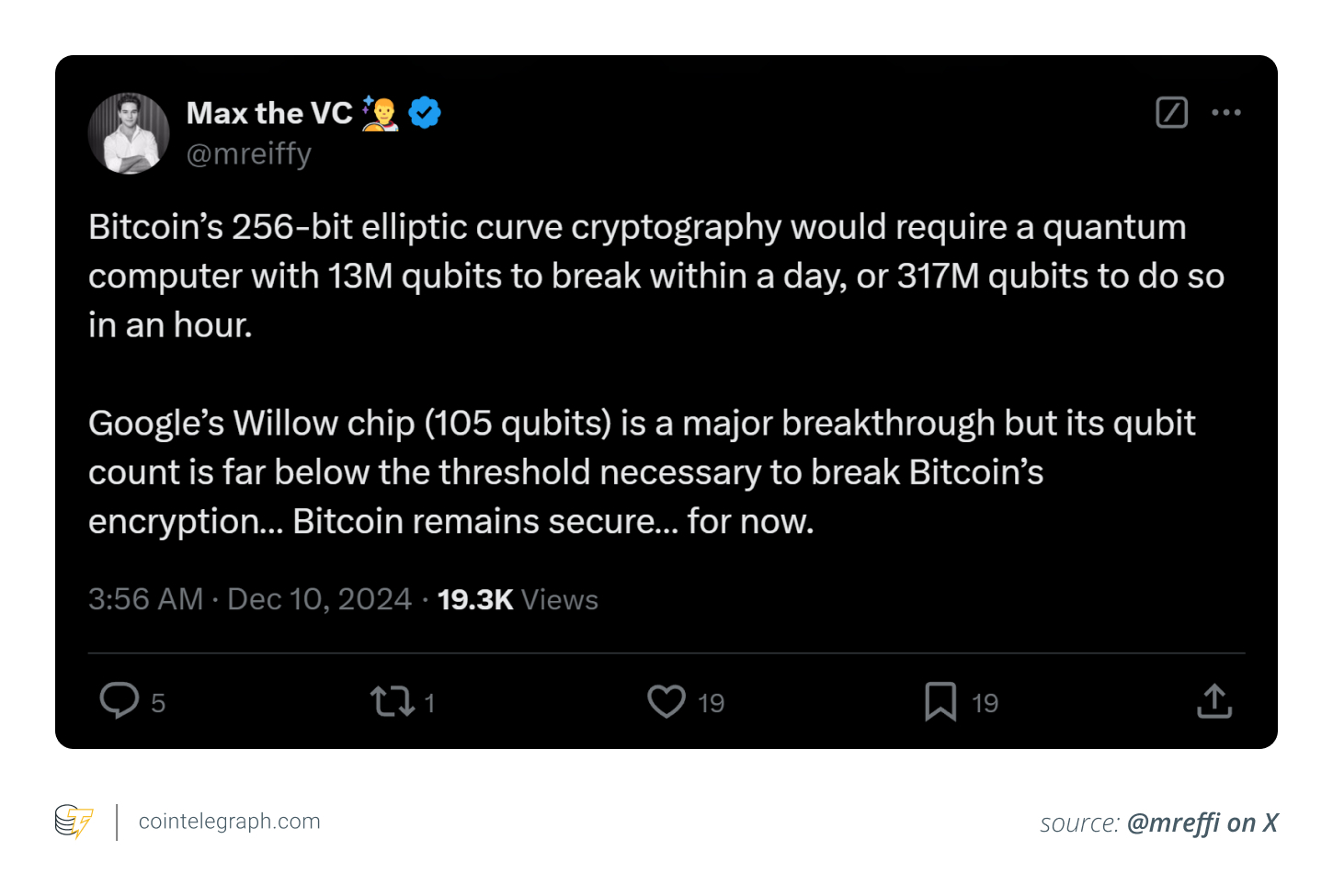Click the verified blue checkmark badge
The width and height of the screenshot is (1333, 896).
[425, 111]
